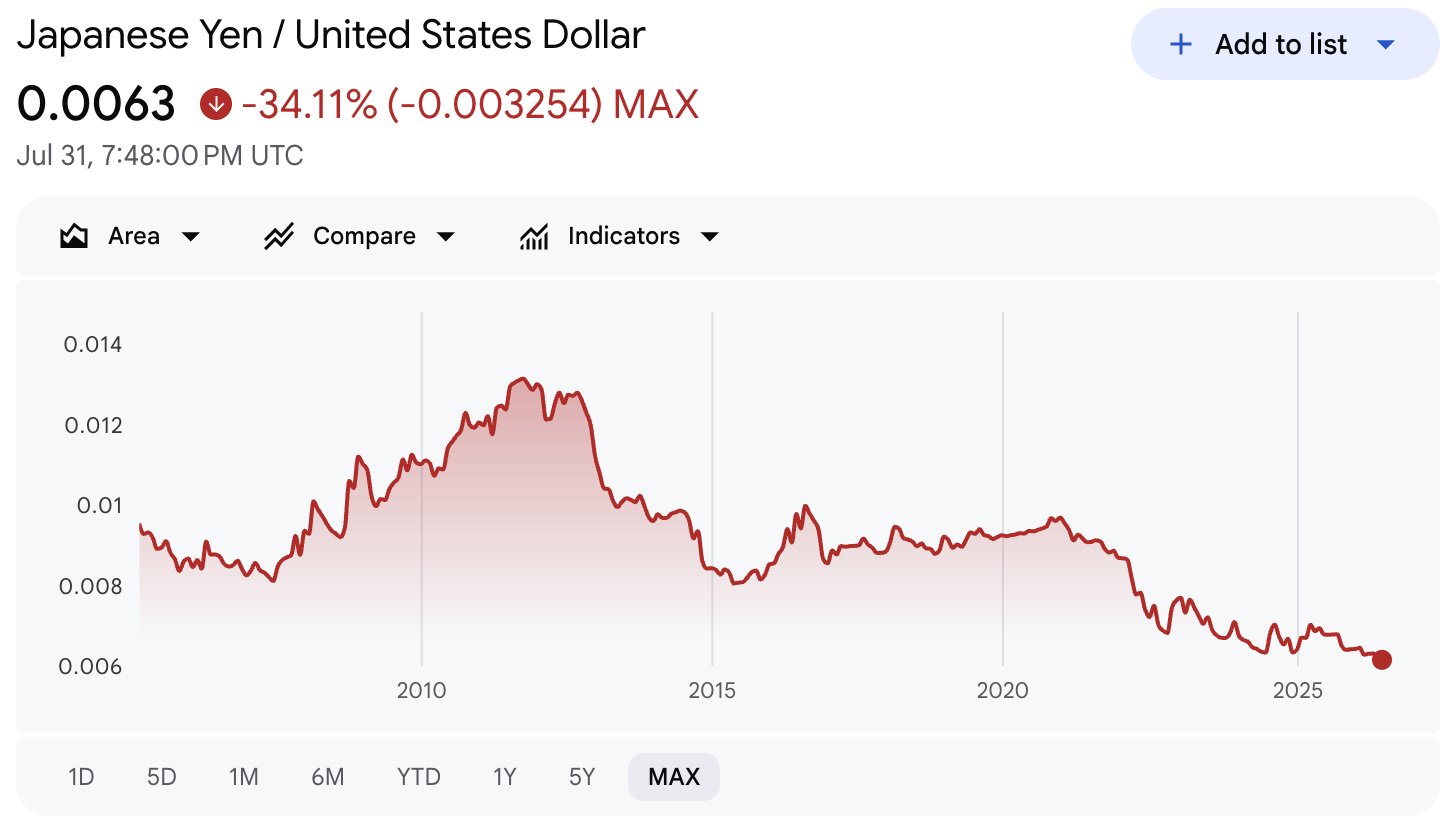The height and width of the screenshot is (832, 1456).
Task: Open the Add to list dropdown caret
Action: click(1385, 45)
